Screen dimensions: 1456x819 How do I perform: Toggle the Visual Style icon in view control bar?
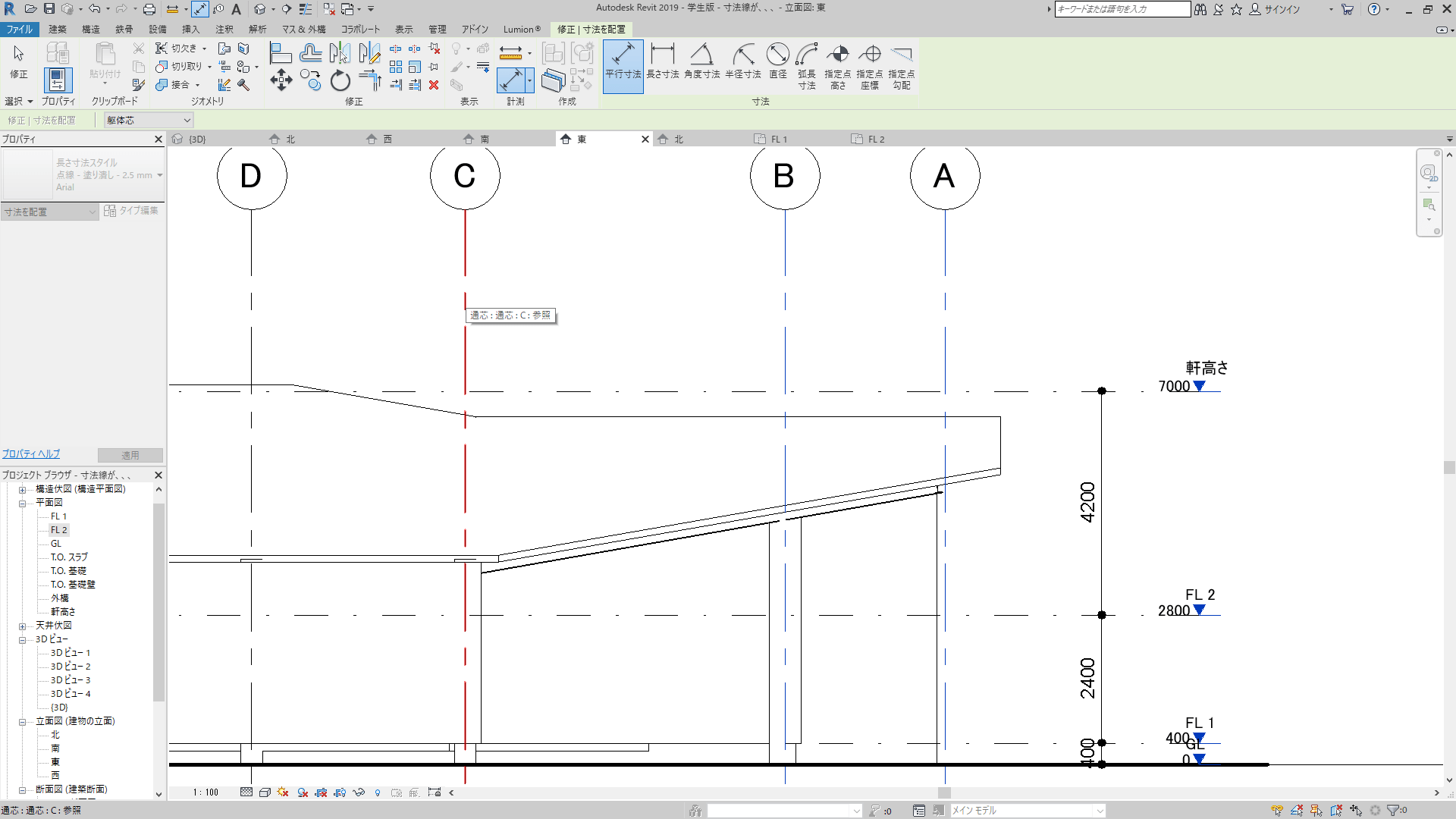[265, 792]
